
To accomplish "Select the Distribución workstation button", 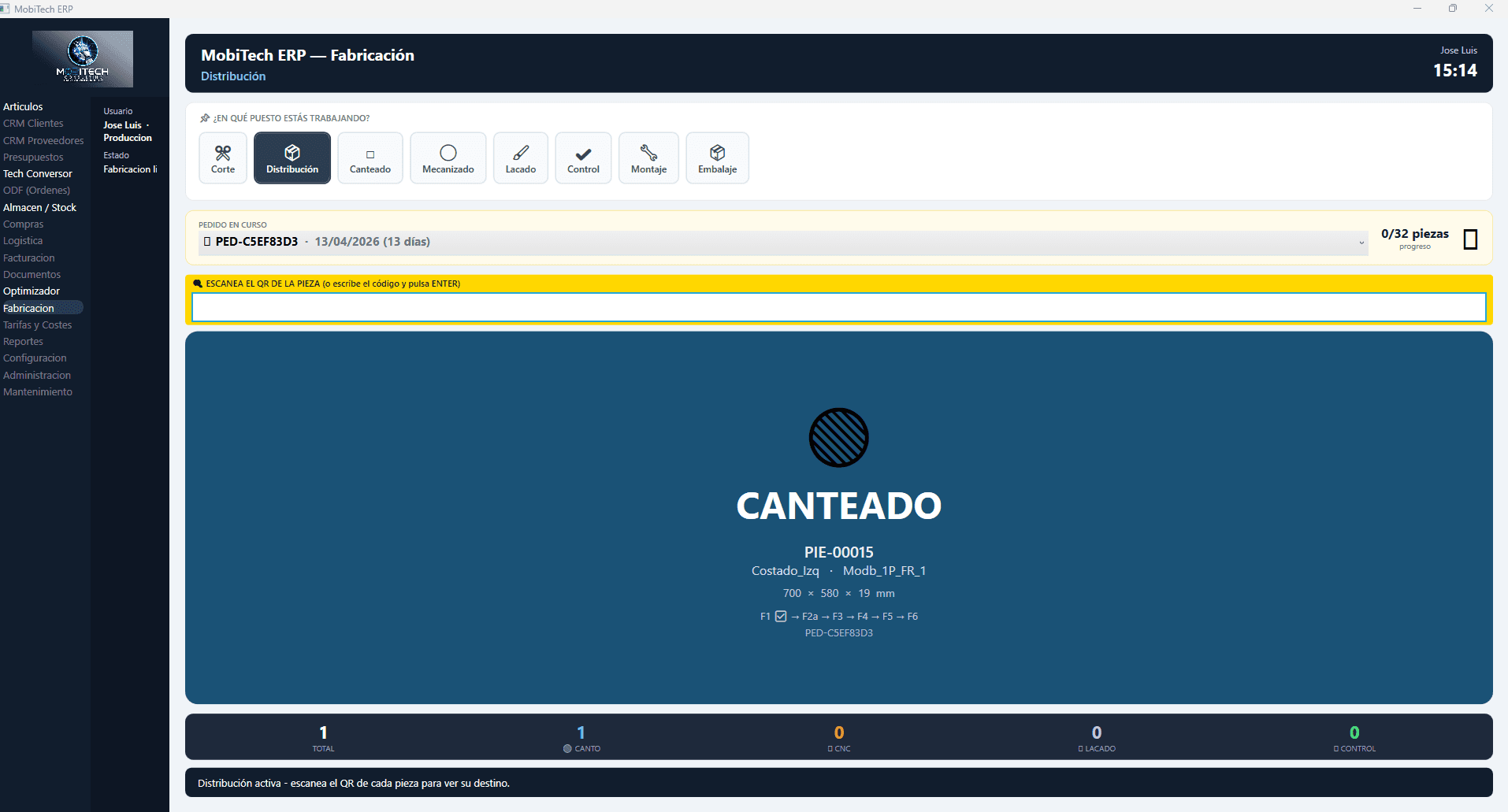I will (292, 158).
